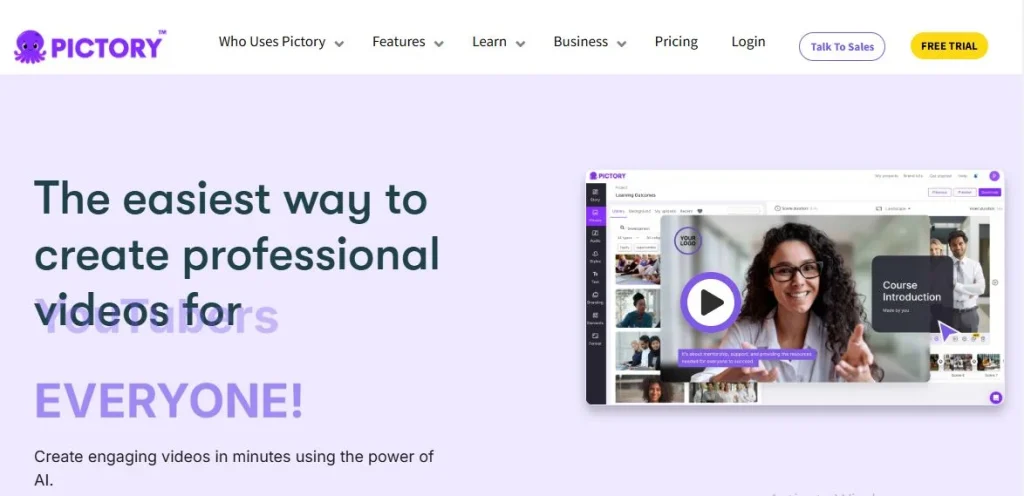Click the Course Introduction title card
This screenshot has width=1024, height=496.
[x=912, y=294]
